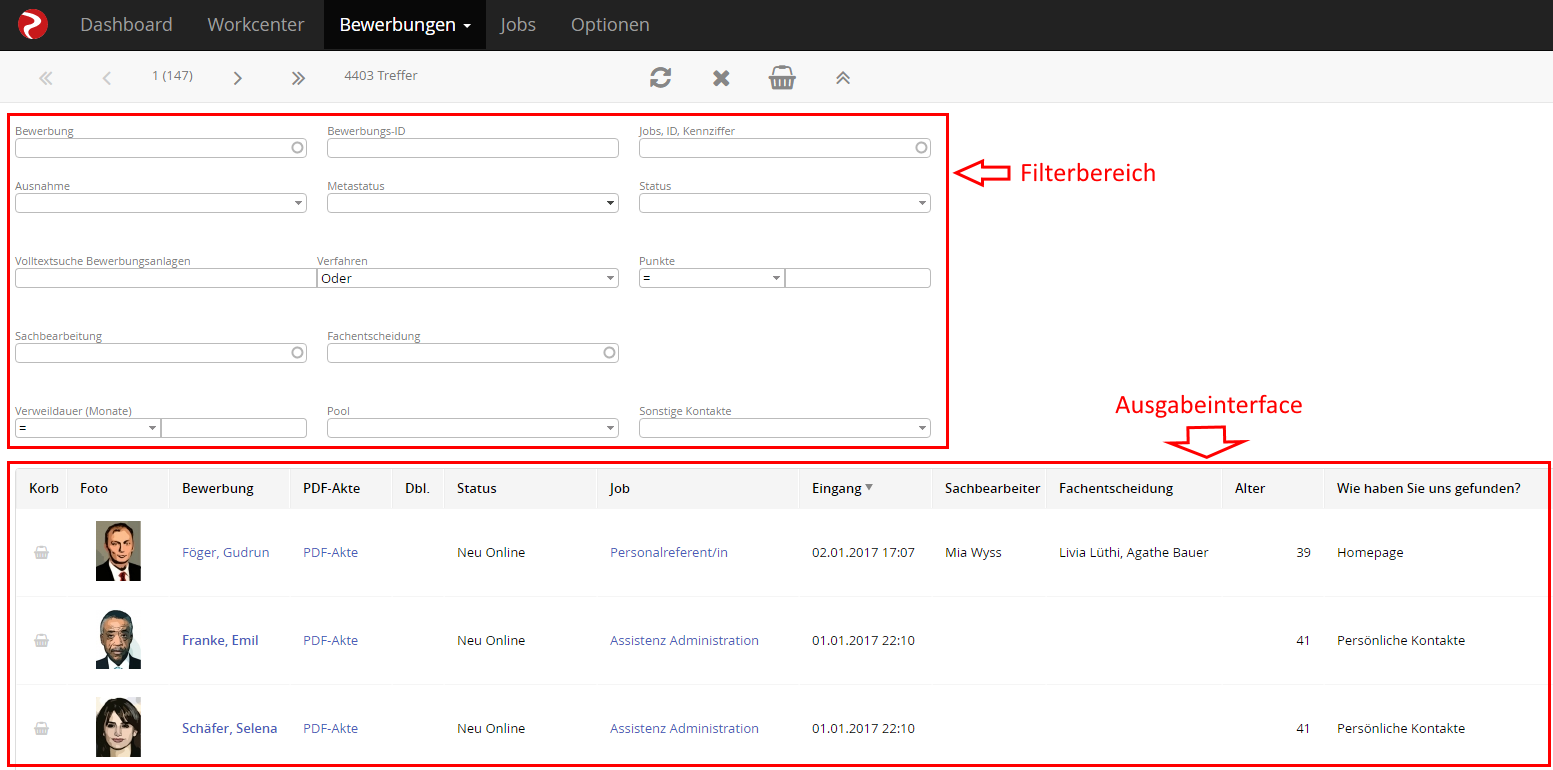Open the Bewerbungen menu dropdown
Image resolution: width=1553 pixels, height=770 pixels.
point(405,25)
